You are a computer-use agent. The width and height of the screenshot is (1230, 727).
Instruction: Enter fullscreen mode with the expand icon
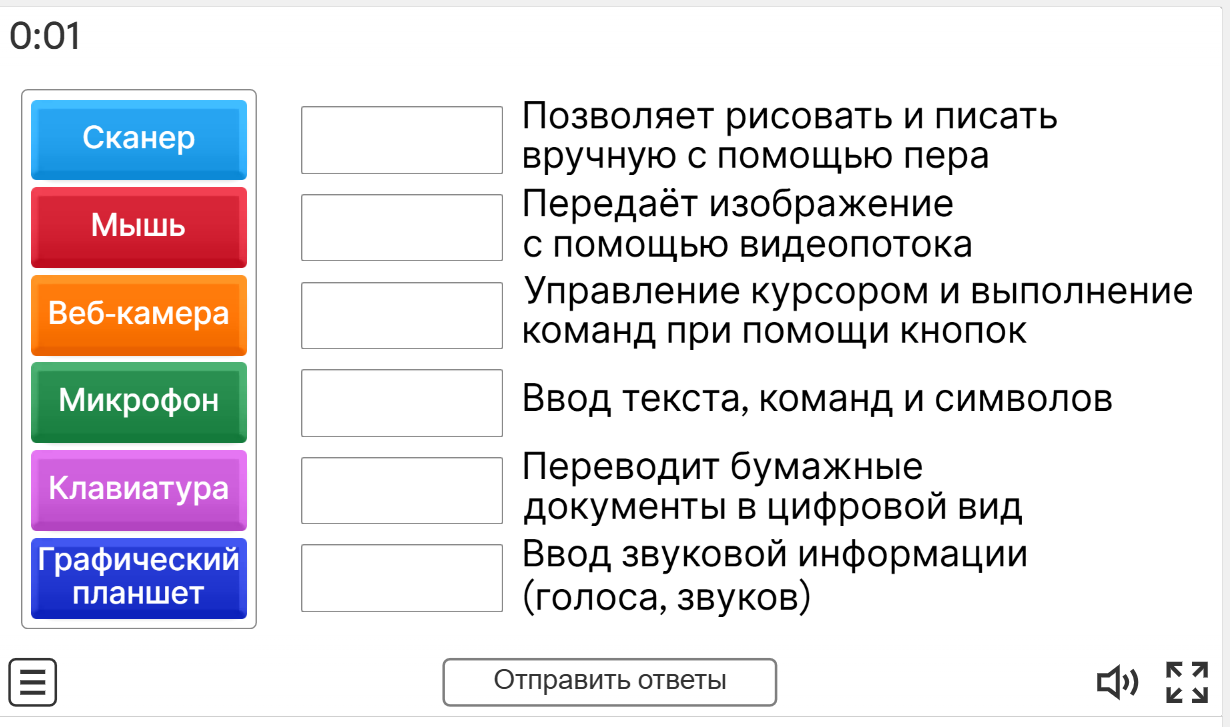(x=1187, y=682)
